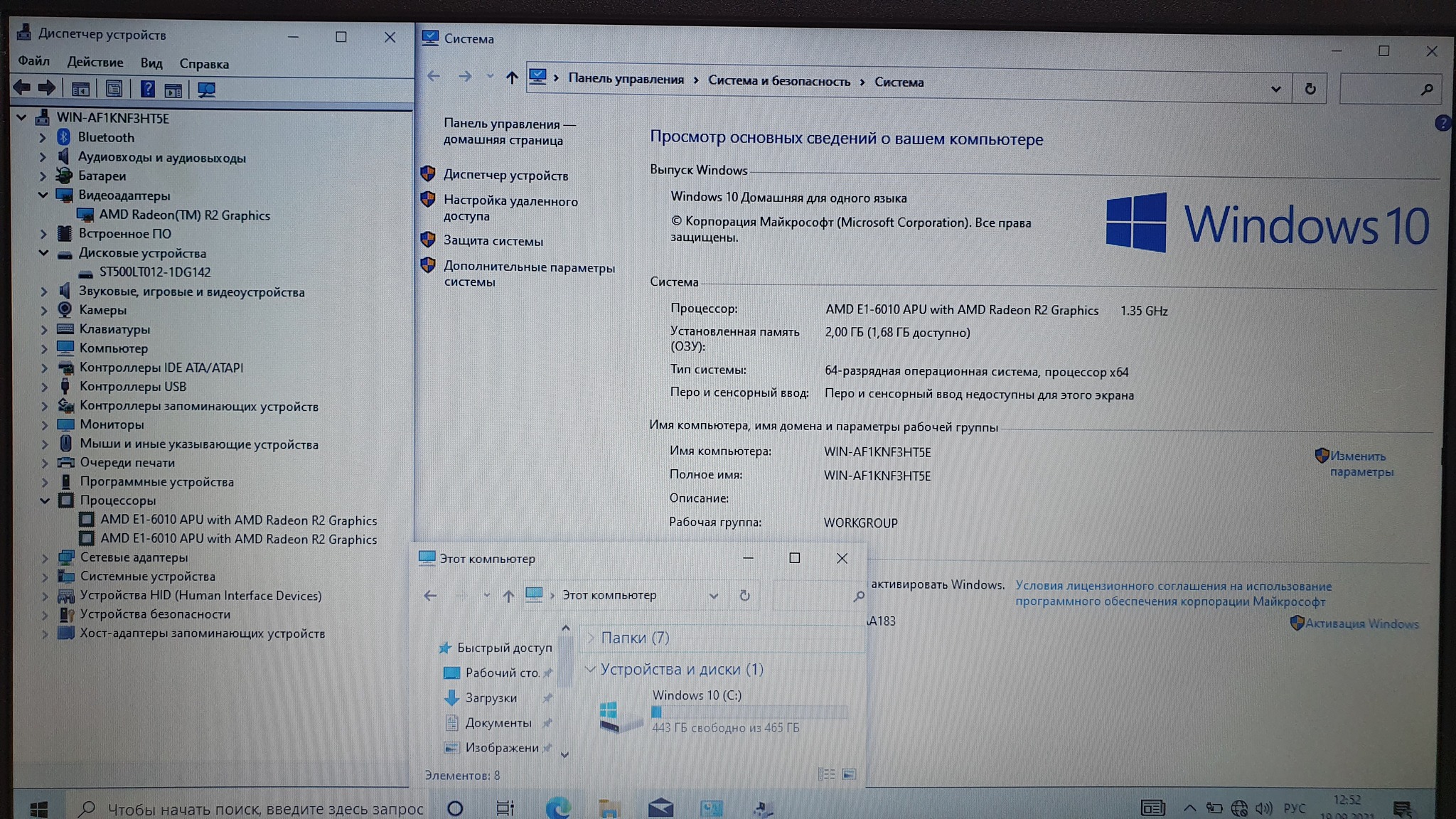This screenshot has width=1456, height=819.
Task: Click the Защита системы link
Action: coord(493,241)
